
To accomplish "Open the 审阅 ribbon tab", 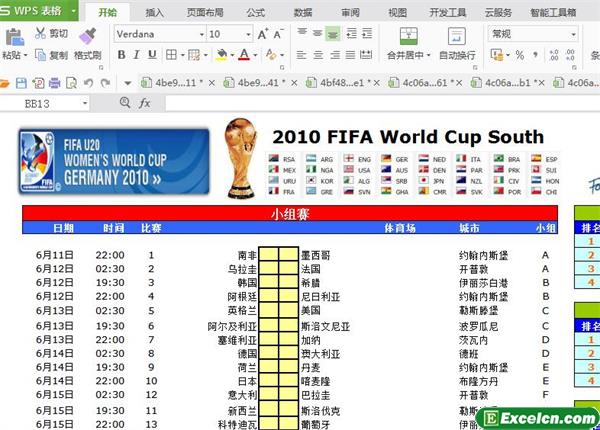I will tap(351, 13).
